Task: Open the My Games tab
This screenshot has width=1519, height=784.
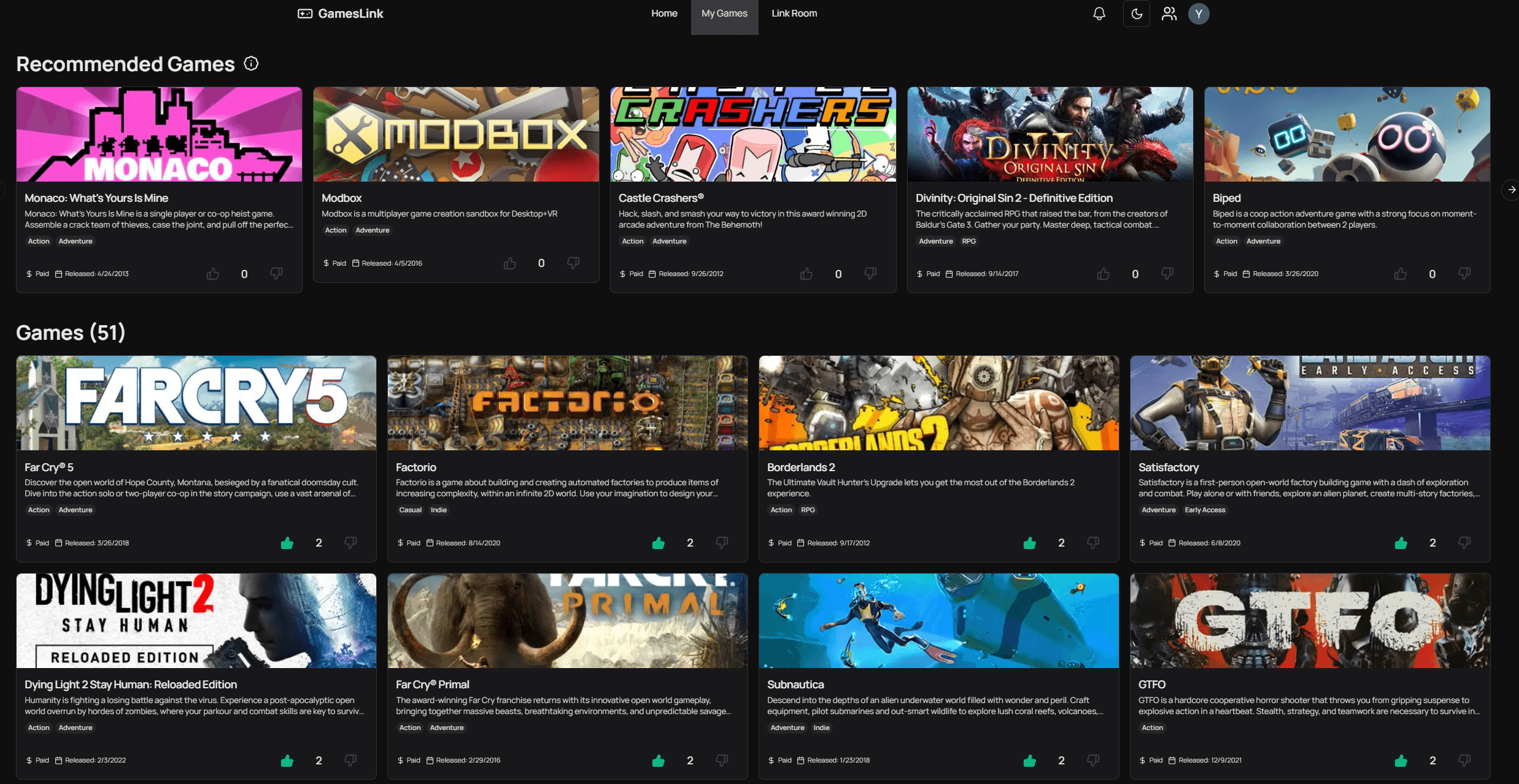Action: click(724, 14)
